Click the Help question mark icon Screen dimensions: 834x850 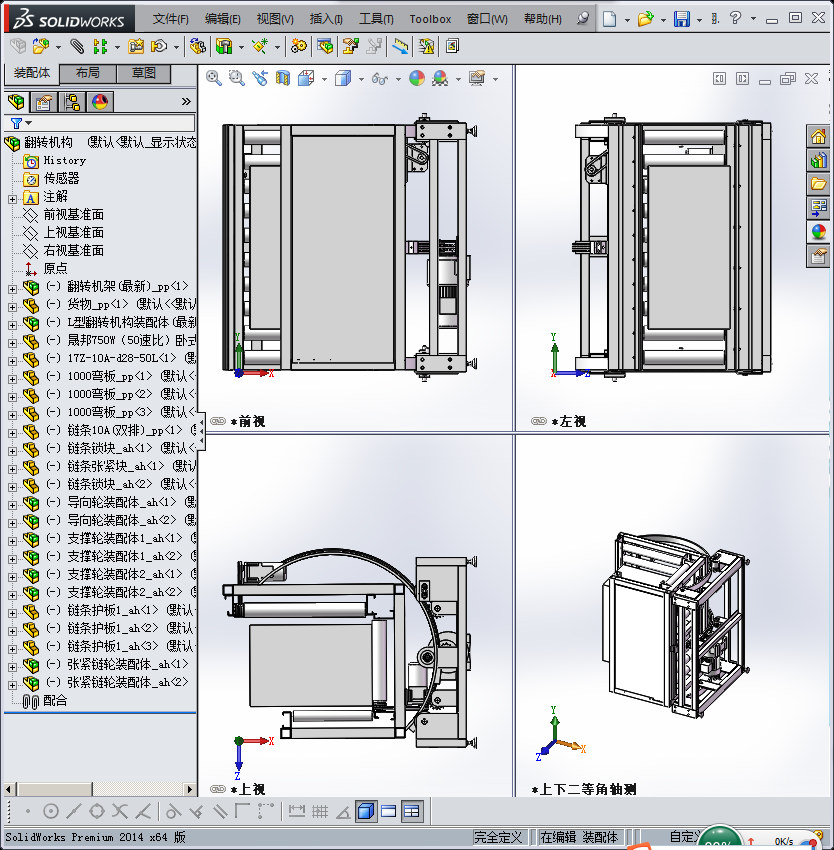pos(735,18)
